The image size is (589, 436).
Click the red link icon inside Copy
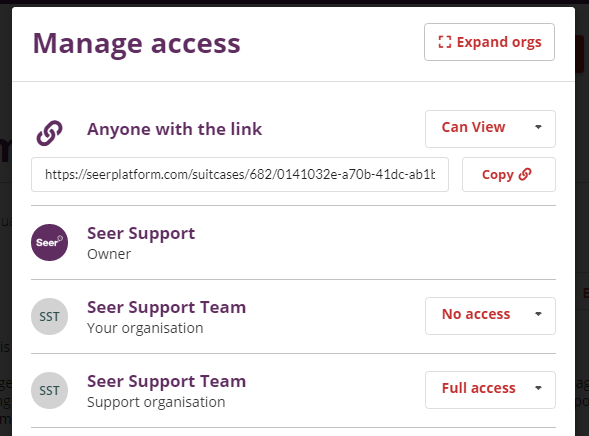point(525,174)
